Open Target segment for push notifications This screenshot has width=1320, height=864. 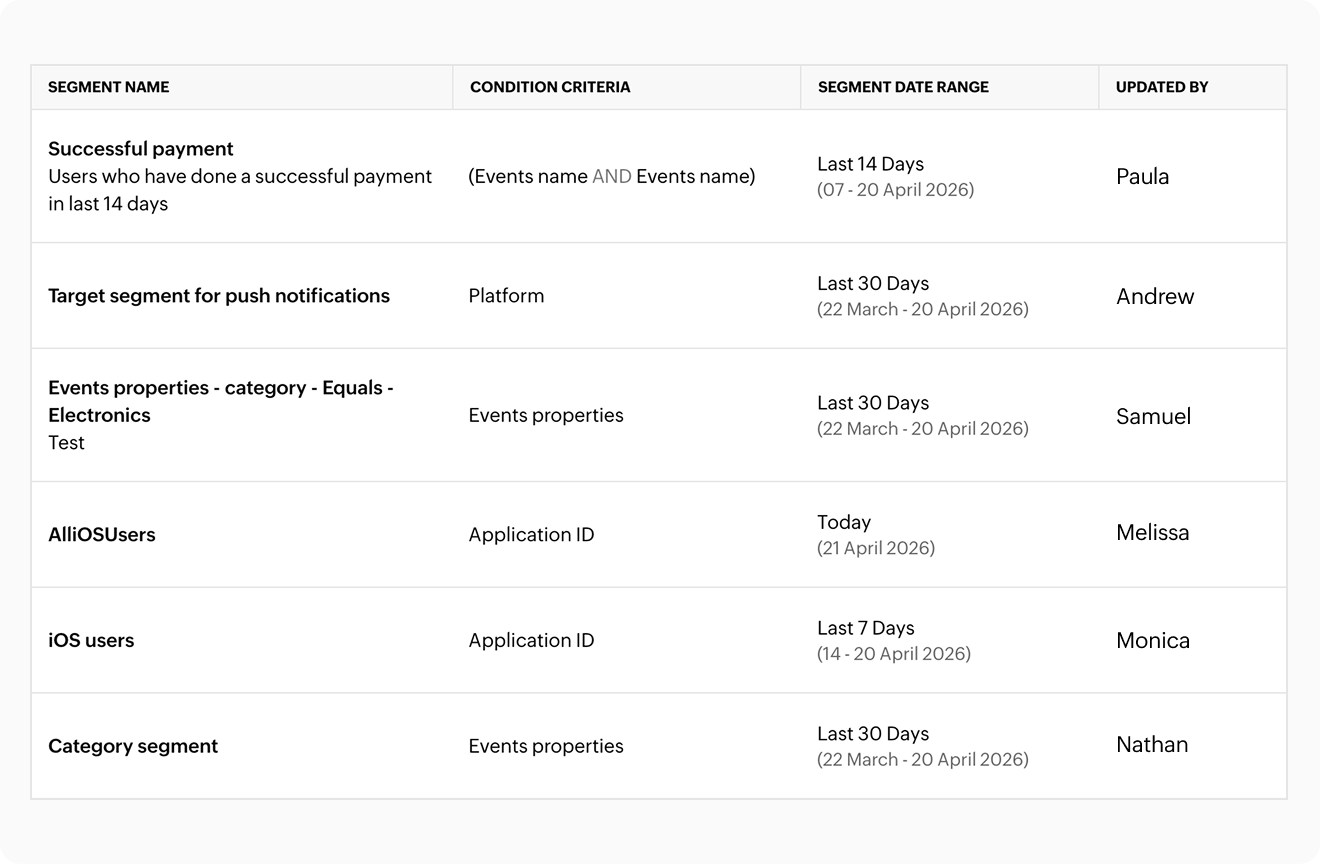pos(219,296)
